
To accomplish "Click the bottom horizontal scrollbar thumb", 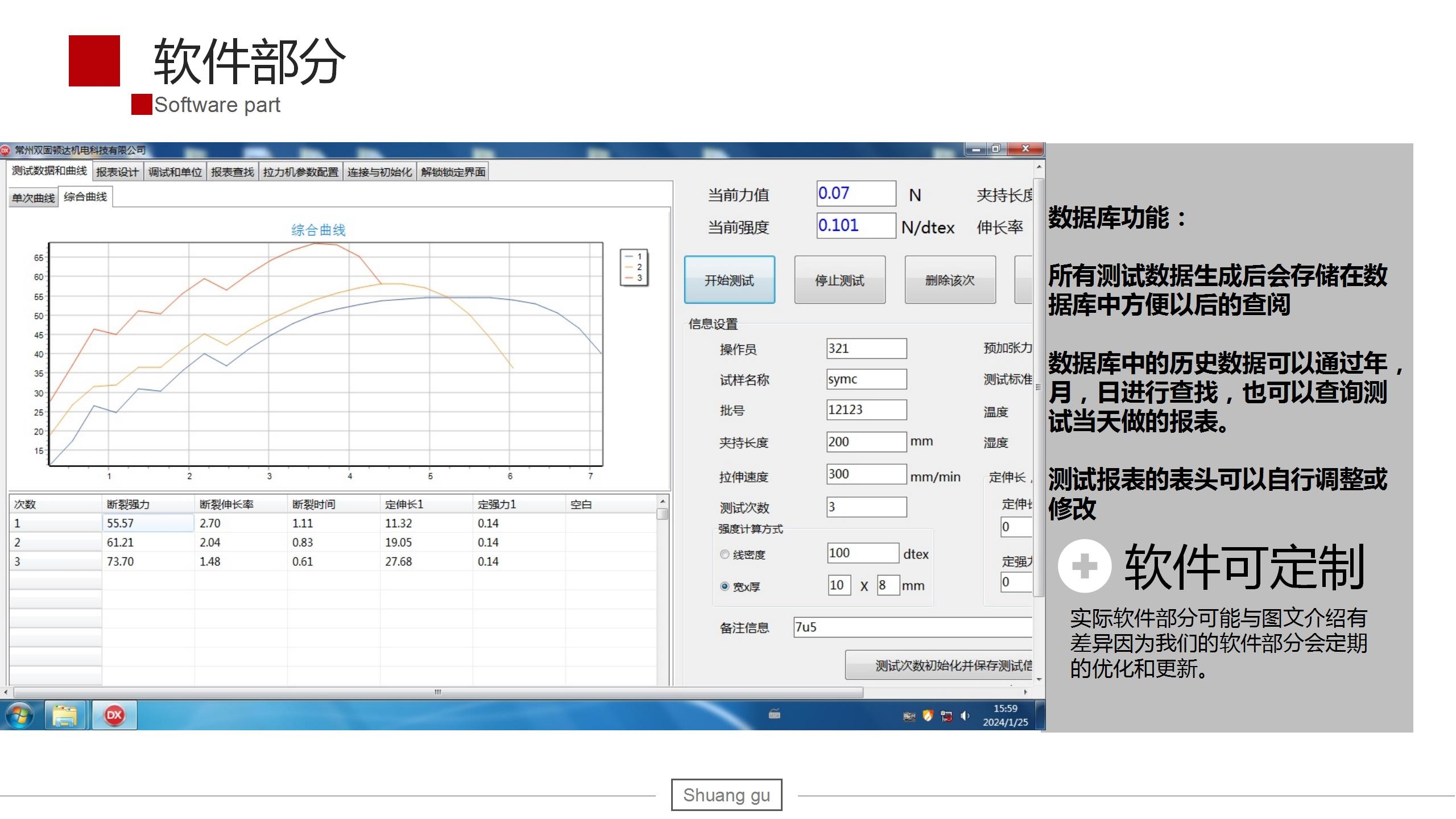I will tap(438, 692).
